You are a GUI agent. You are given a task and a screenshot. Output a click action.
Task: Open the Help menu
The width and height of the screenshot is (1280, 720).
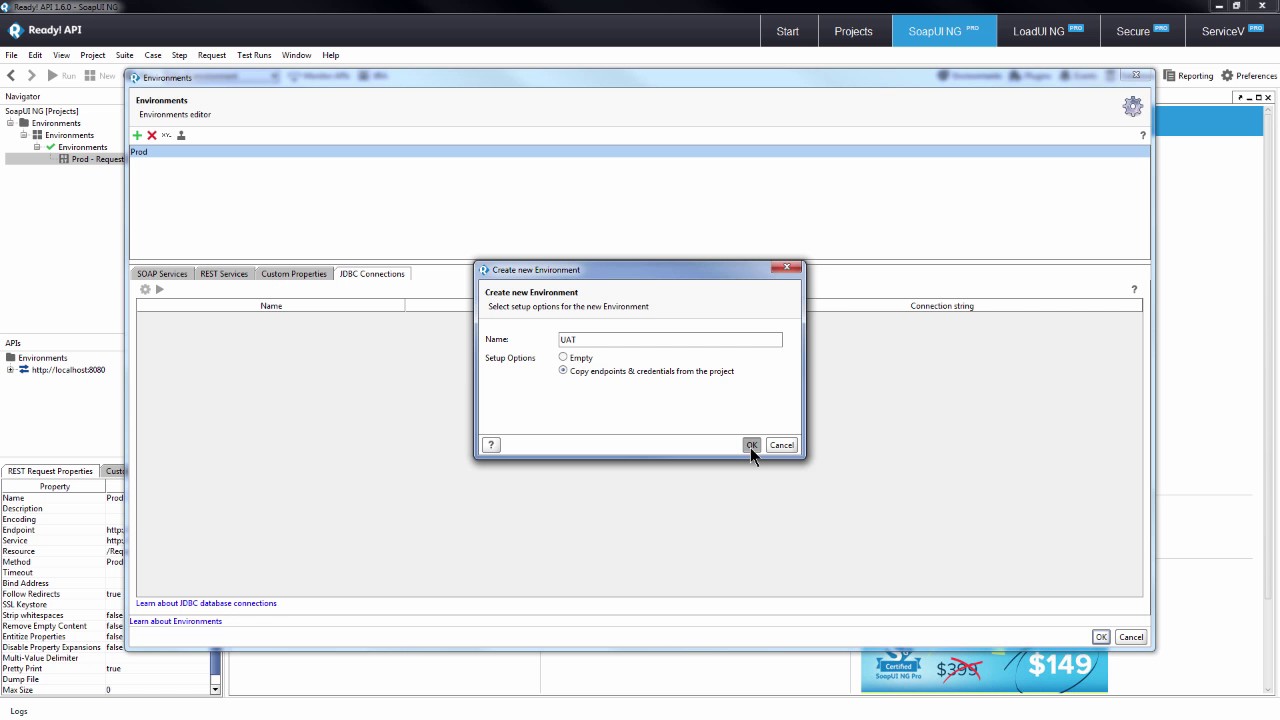tap(330, 55)
